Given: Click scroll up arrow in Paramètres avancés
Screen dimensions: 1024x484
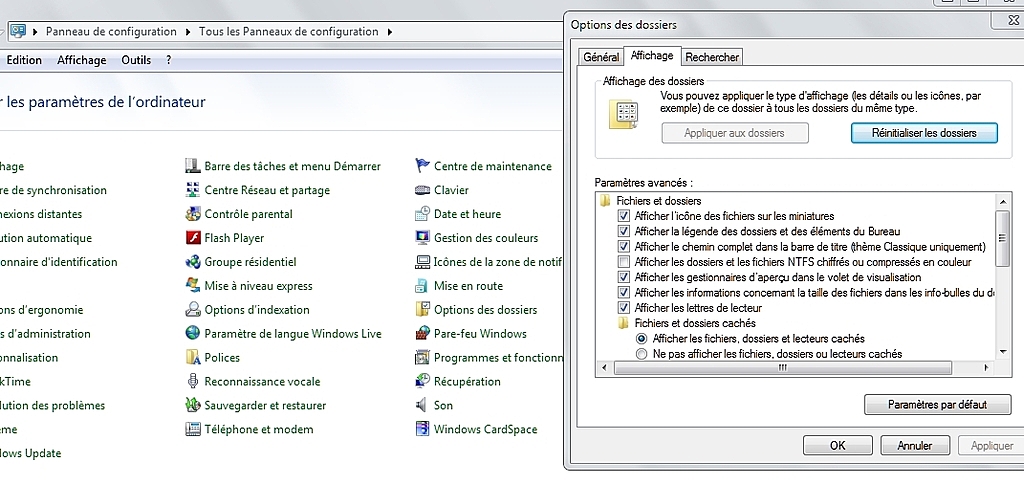Looking at the screenshot, I should click(x=1003, y=200).
